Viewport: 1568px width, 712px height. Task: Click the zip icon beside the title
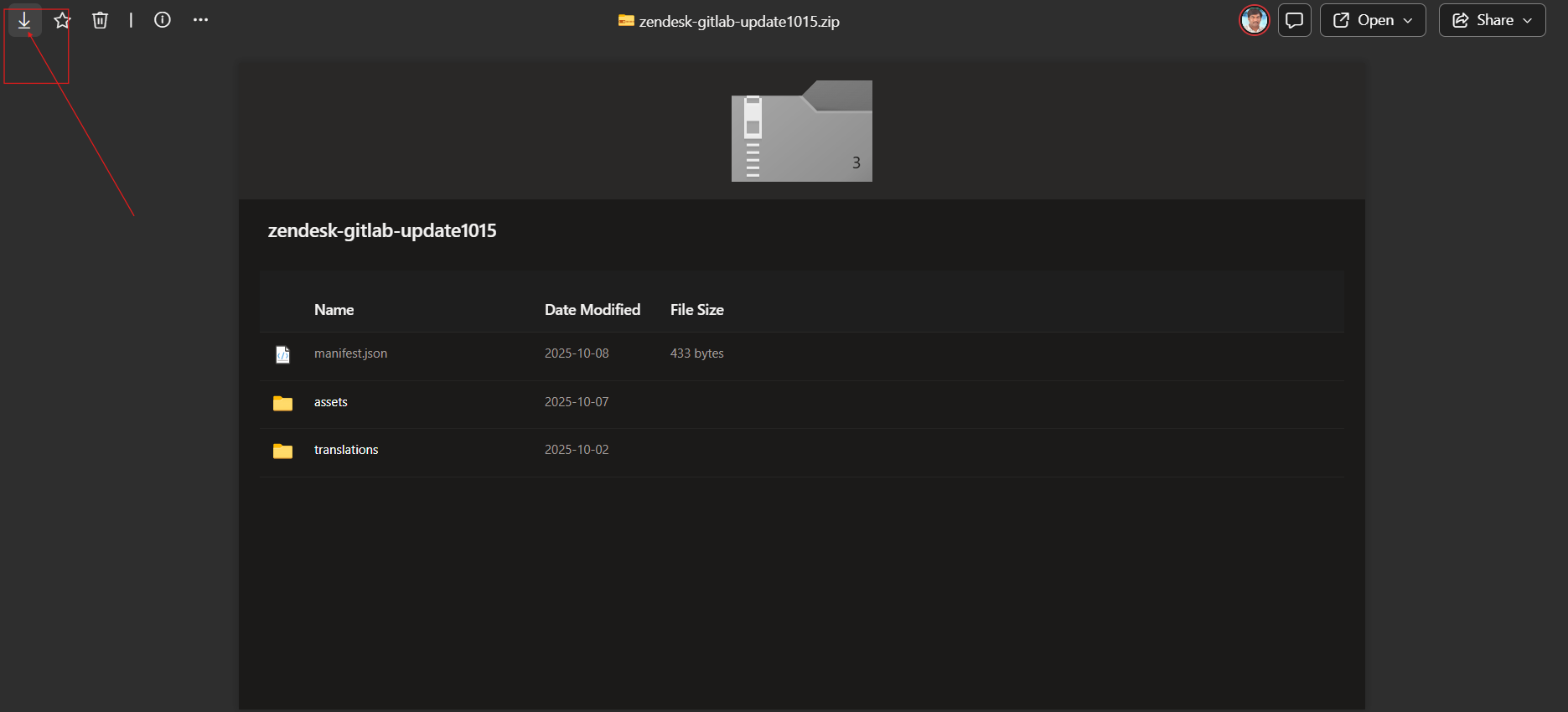[x=626, y=20]
